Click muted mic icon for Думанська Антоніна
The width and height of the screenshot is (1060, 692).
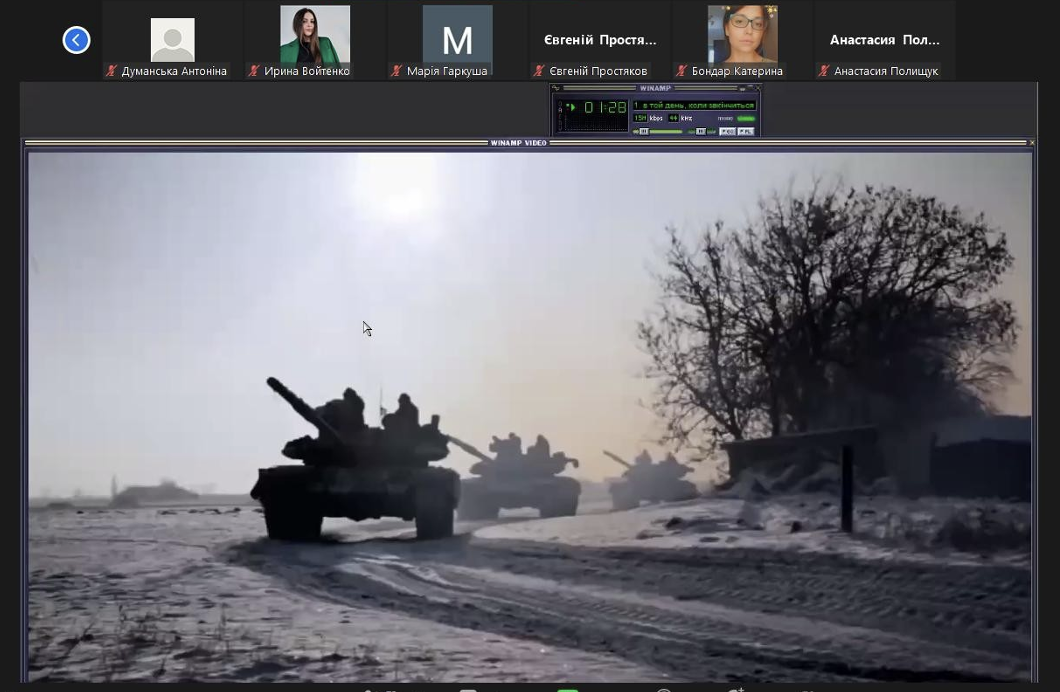click(112, 71)
